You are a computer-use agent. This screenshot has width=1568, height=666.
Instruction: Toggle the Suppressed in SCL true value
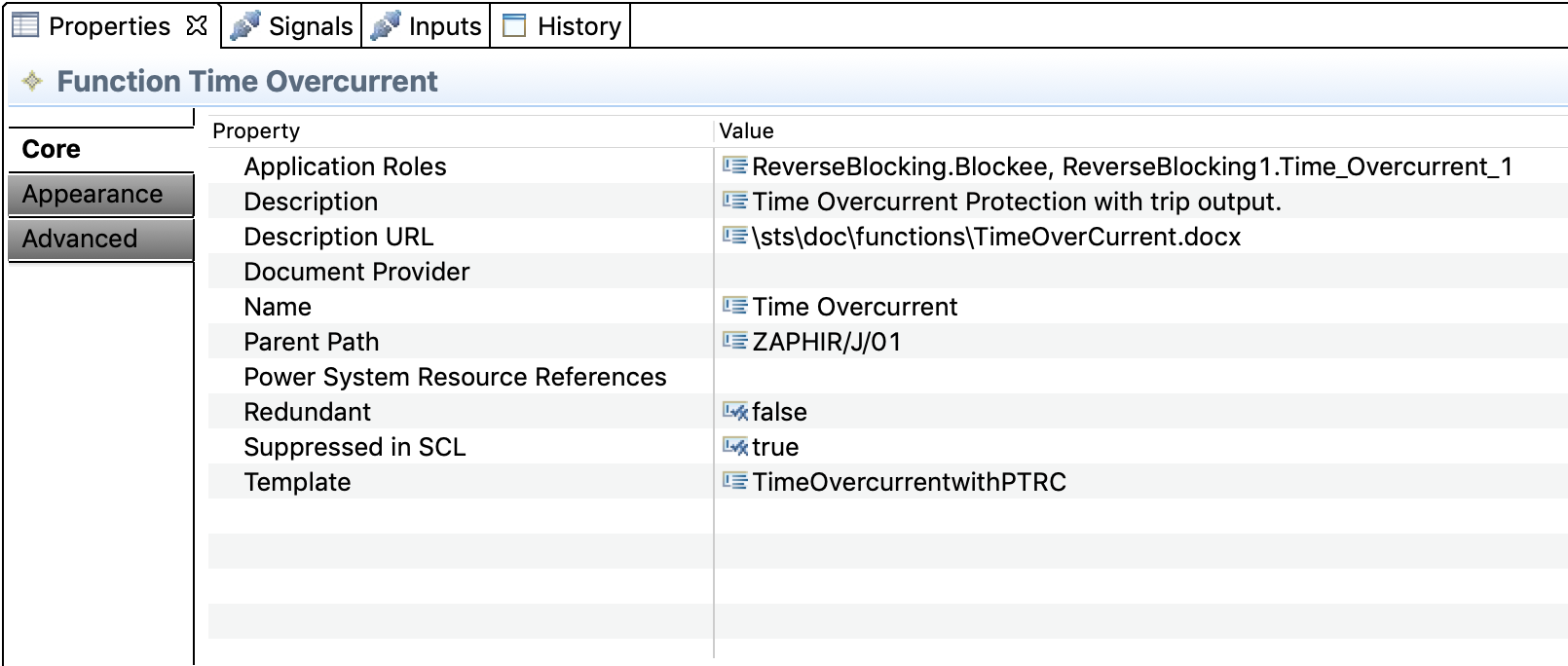click(774, 447)
